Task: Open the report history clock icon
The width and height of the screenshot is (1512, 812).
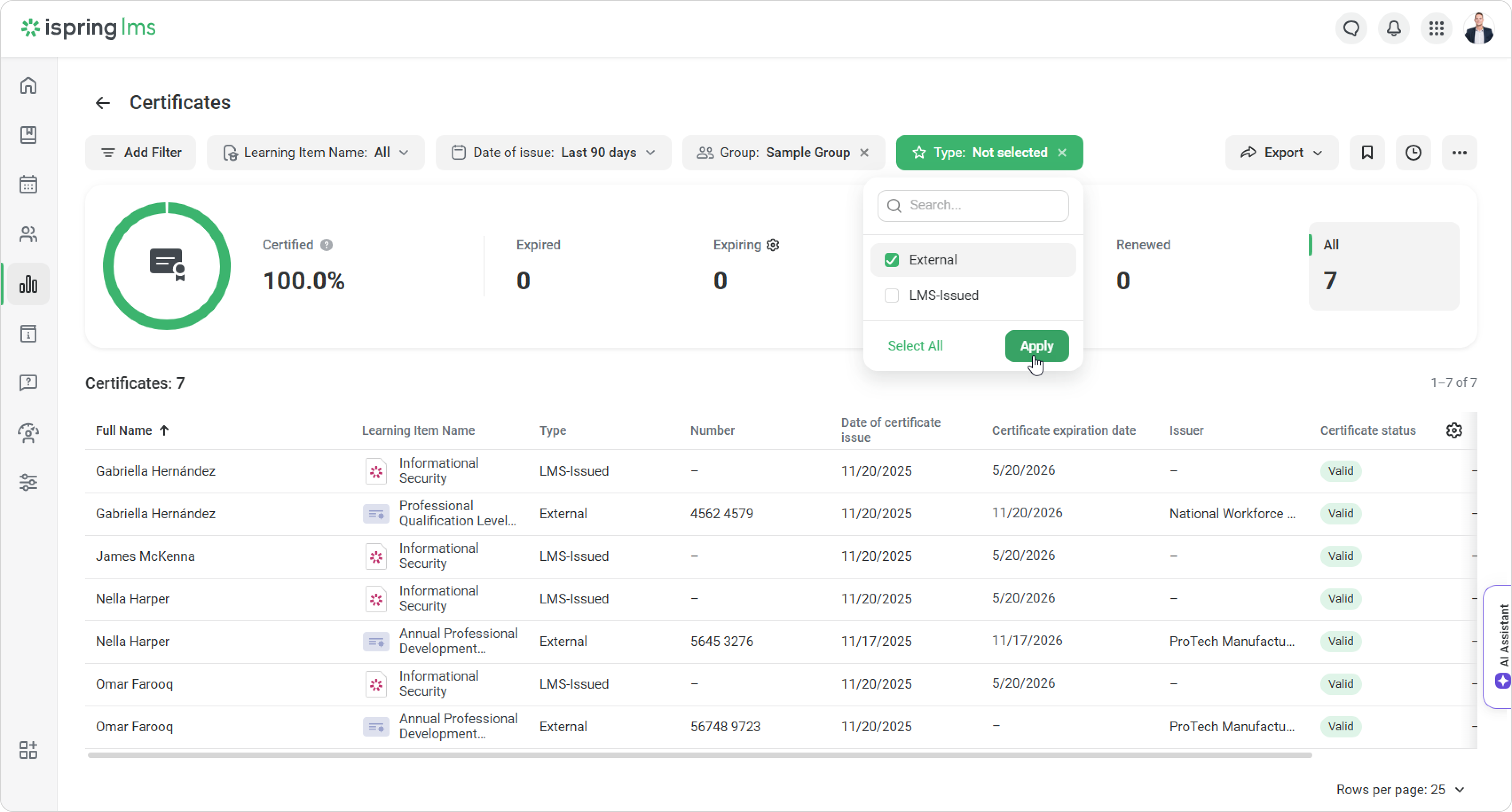Action: tap(1413, 153)
